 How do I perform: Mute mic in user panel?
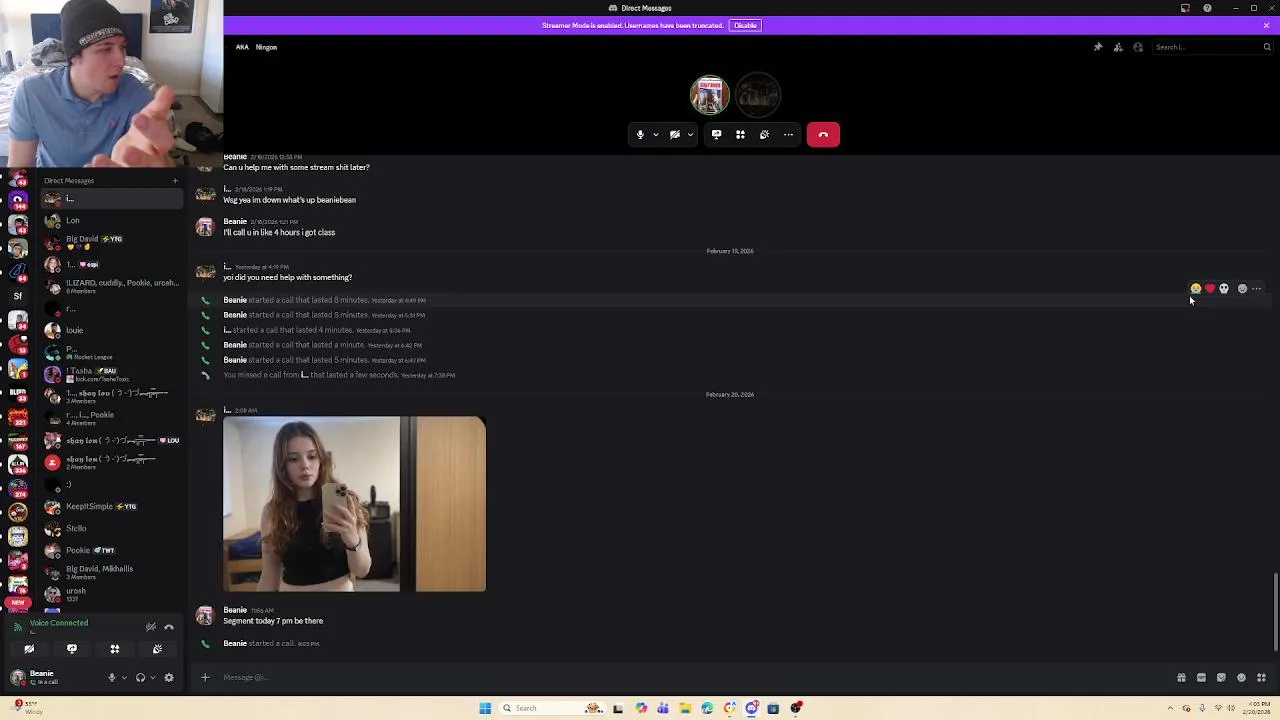coord(112,678)
